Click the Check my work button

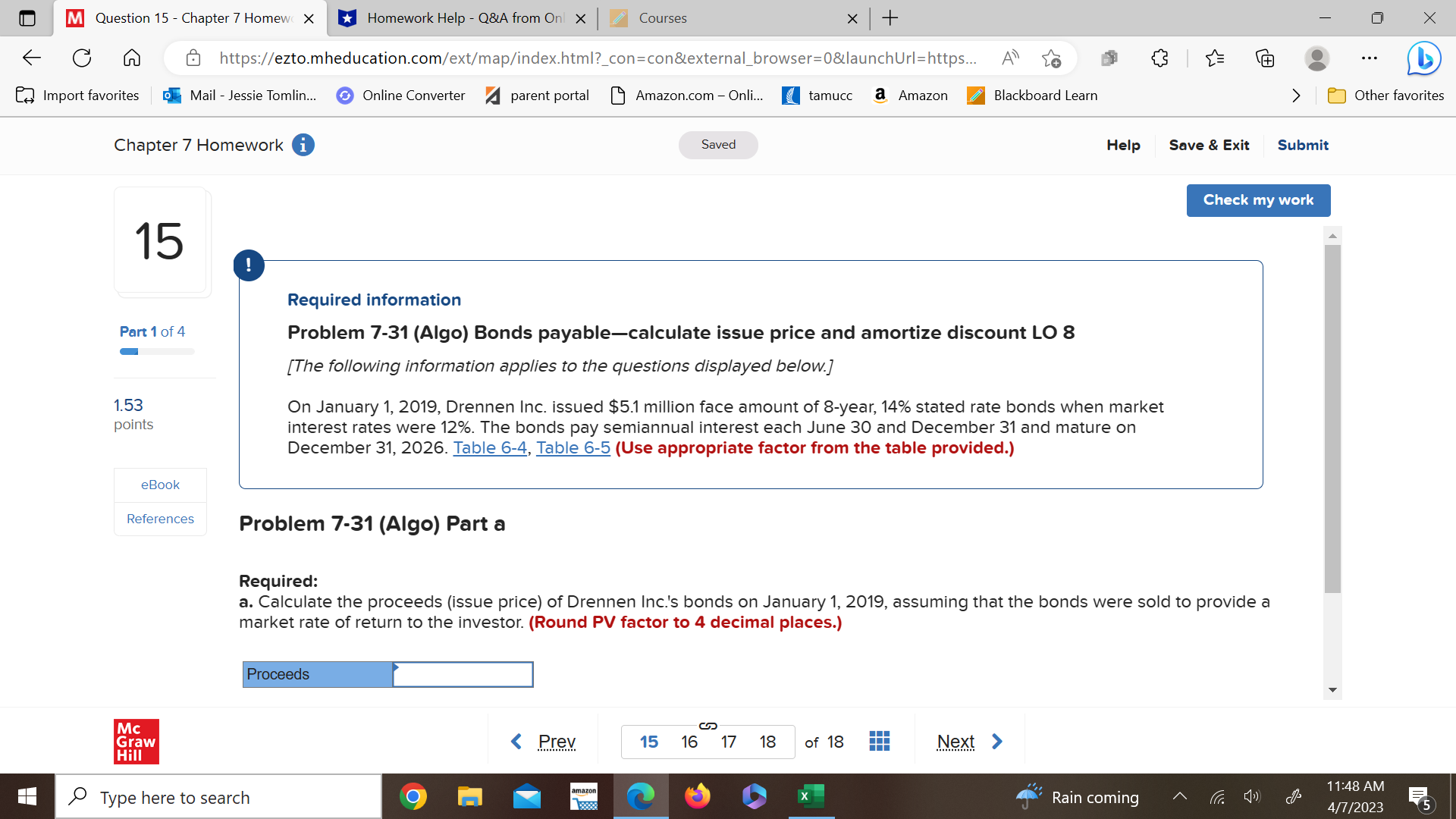coord(1258,200)
